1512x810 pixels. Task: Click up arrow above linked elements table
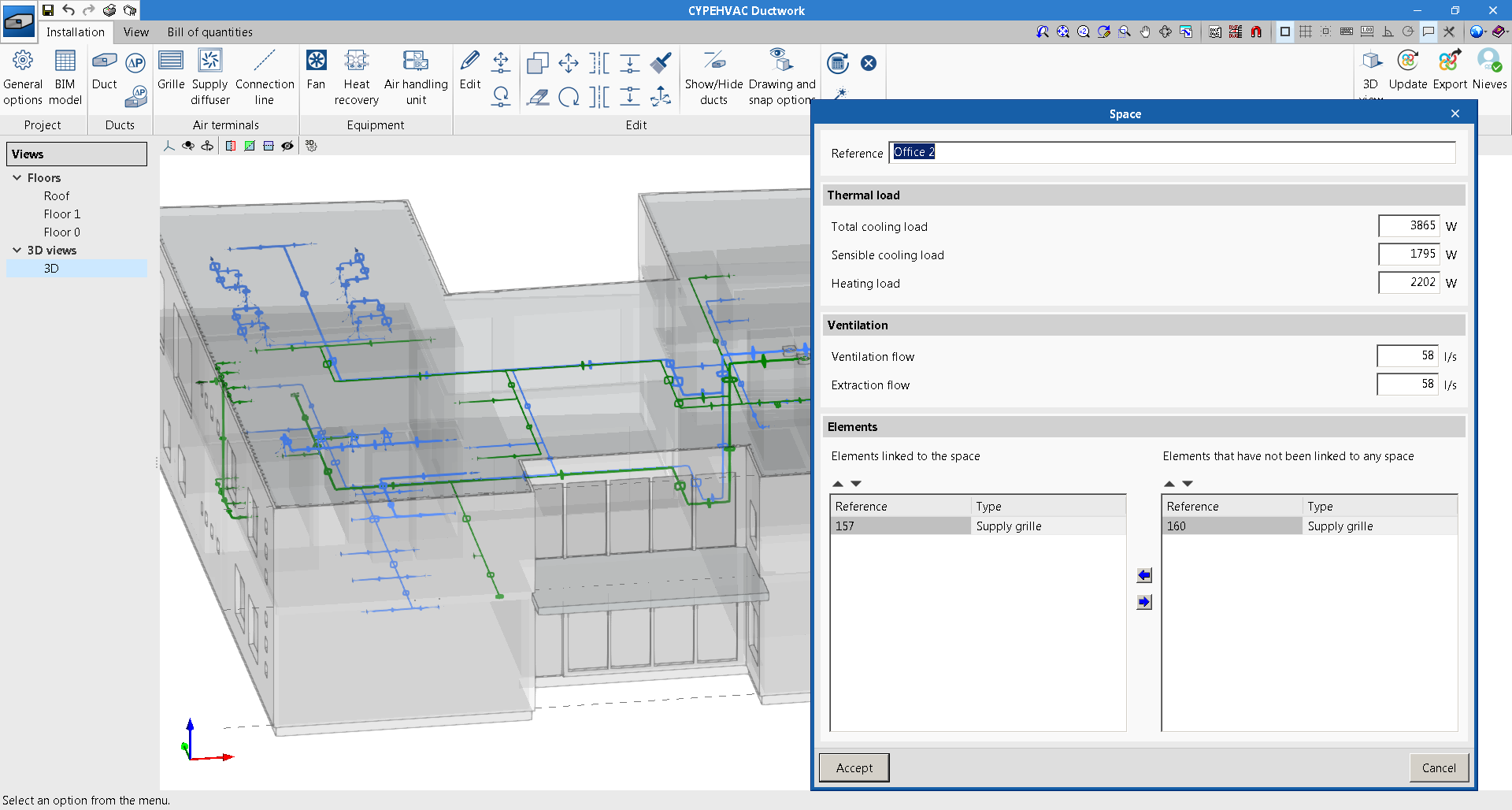tap(838, 484)
